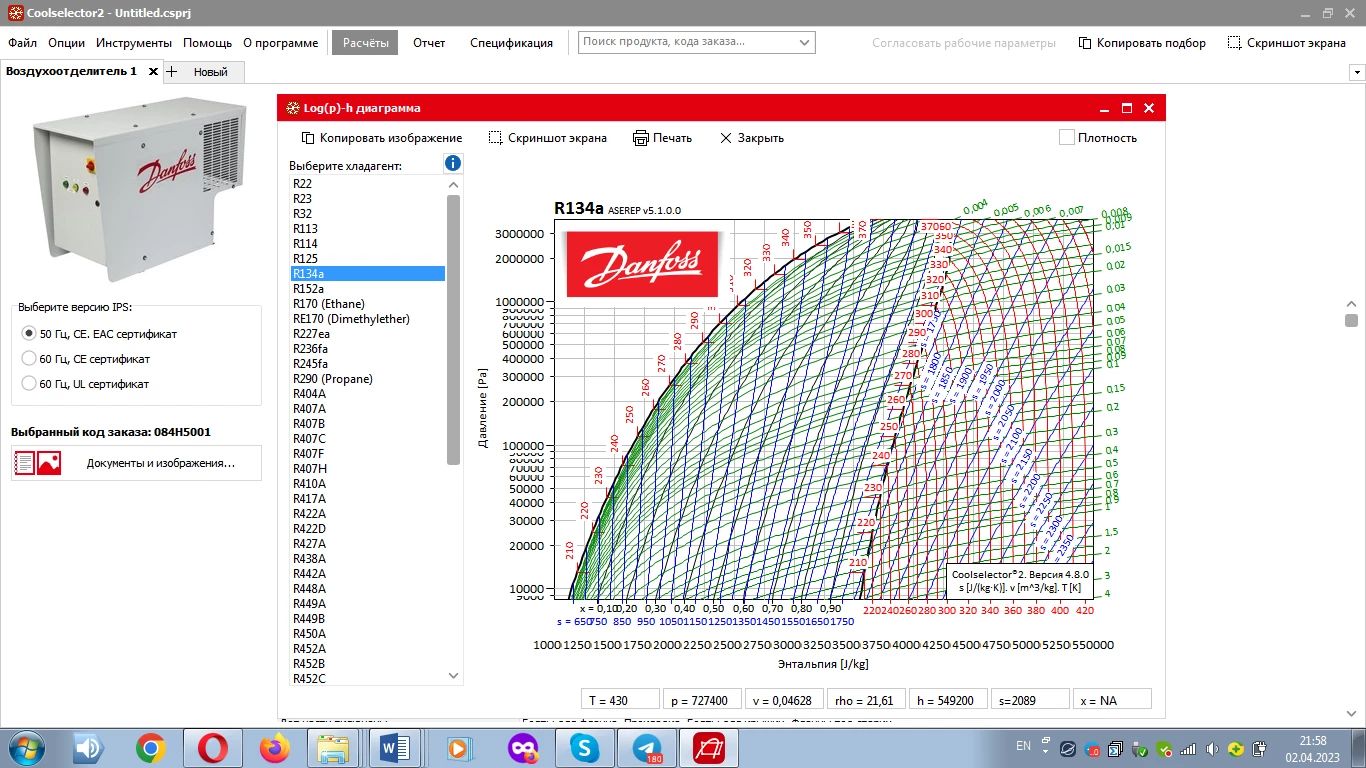Select R134a in refrigerant list
The width and height of the screenshot is (1366, 768).
(368, 273)
